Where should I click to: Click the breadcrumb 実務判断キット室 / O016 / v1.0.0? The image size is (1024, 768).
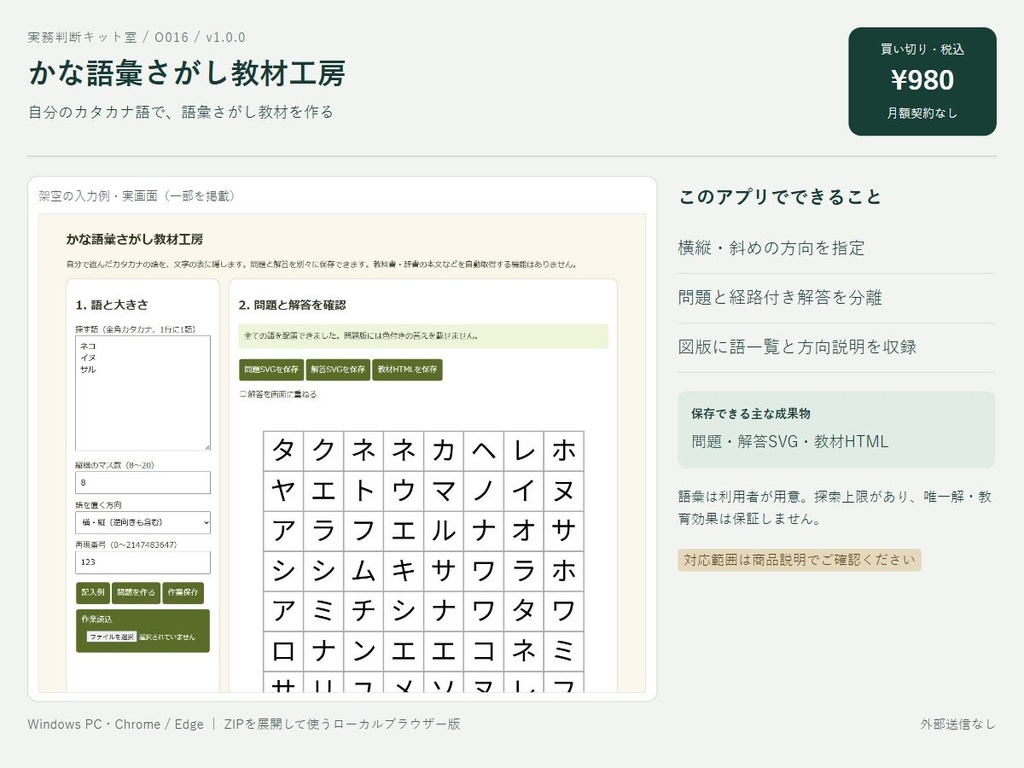click(136, 37)
